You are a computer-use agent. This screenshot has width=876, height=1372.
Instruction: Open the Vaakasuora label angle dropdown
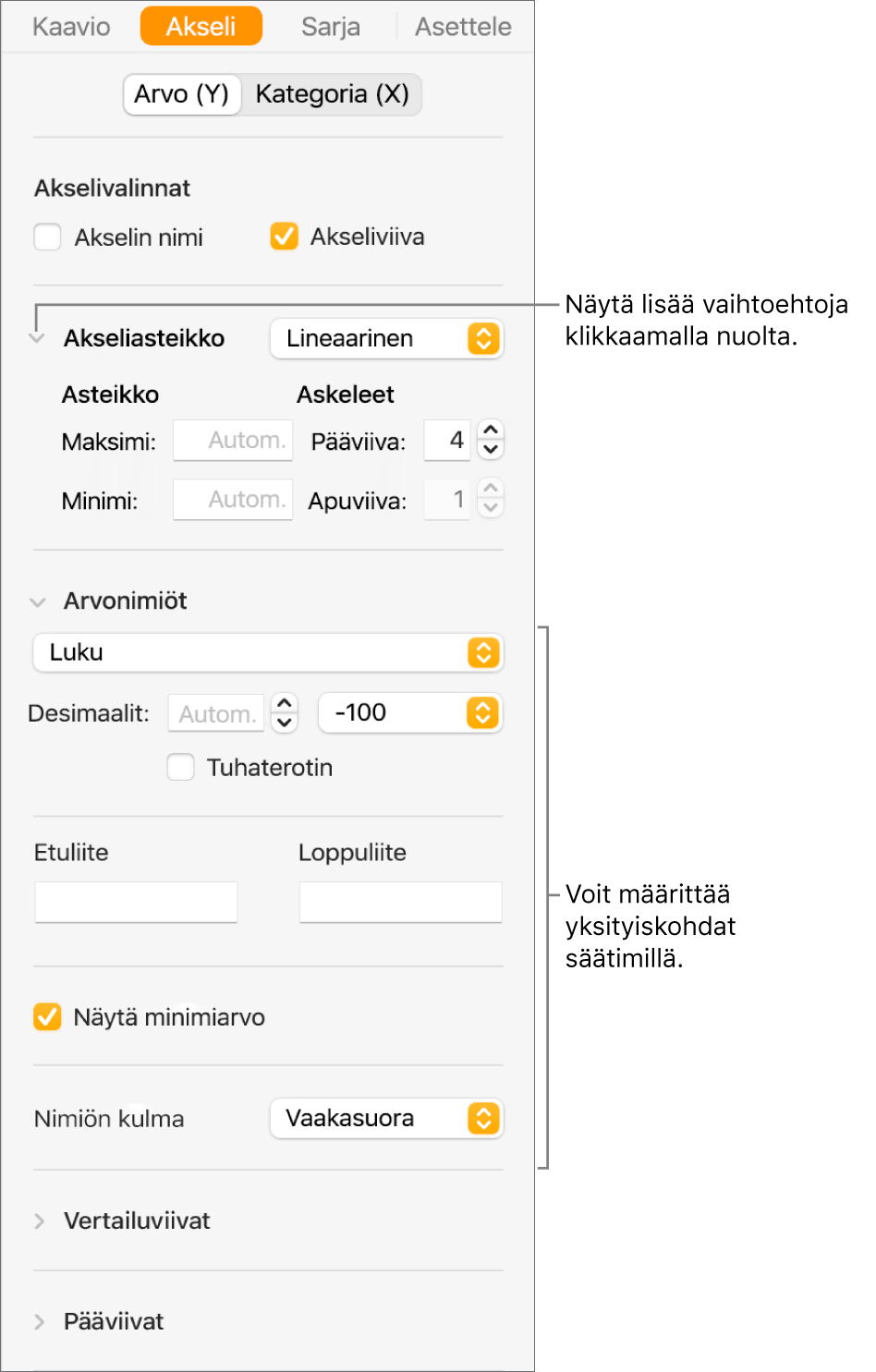(x=387, y=1119)
